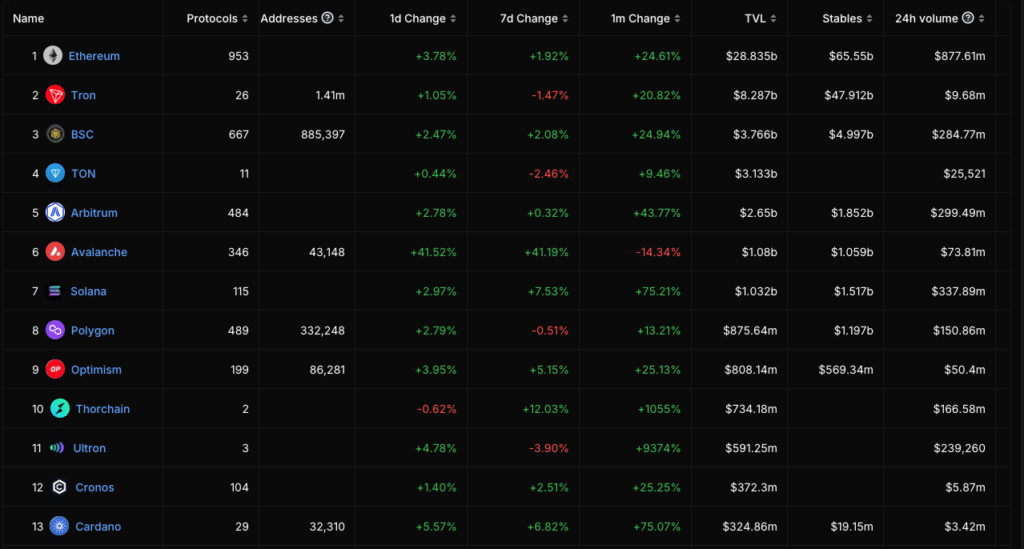This screenshot has width=1024, height=549.
Task: Open the Cardano chain link
Action: click(x=98, y=527)
